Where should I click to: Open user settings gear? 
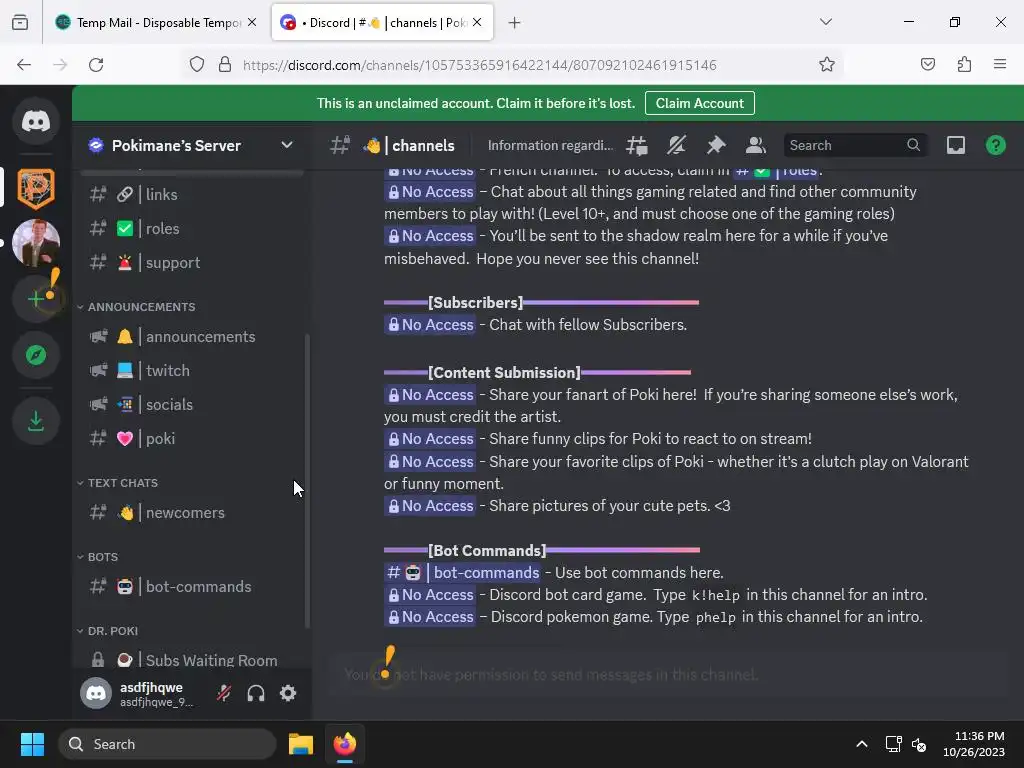tap(288, 693)
